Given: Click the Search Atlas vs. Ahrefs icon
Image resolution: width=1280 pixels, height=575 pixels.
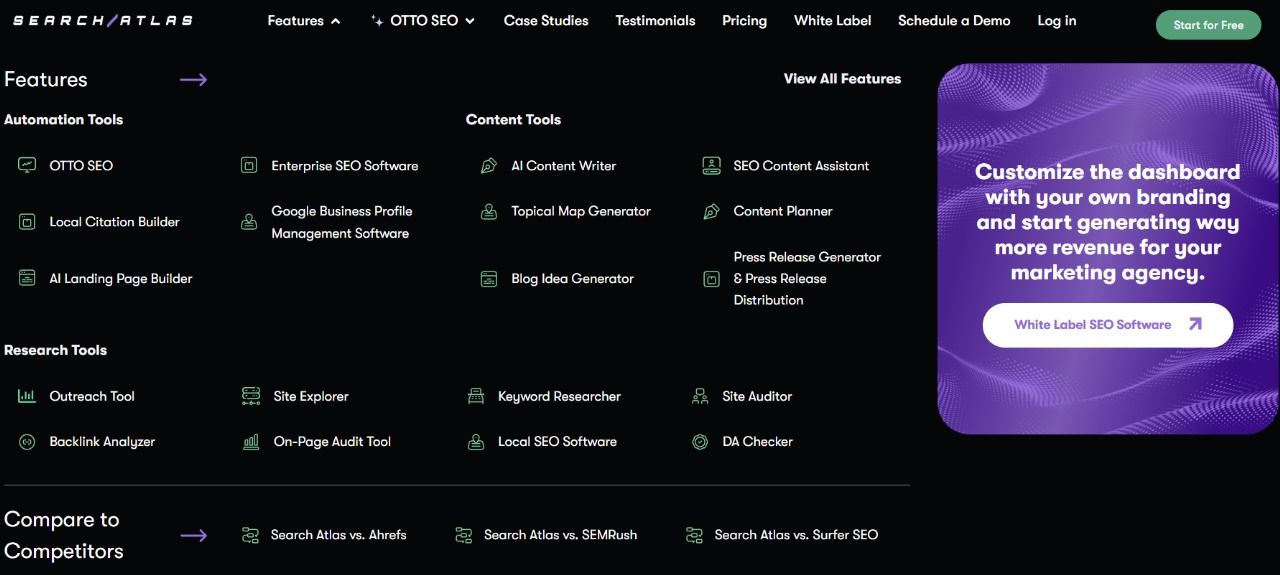Looking at the screenshot, I should coord(250,535).
